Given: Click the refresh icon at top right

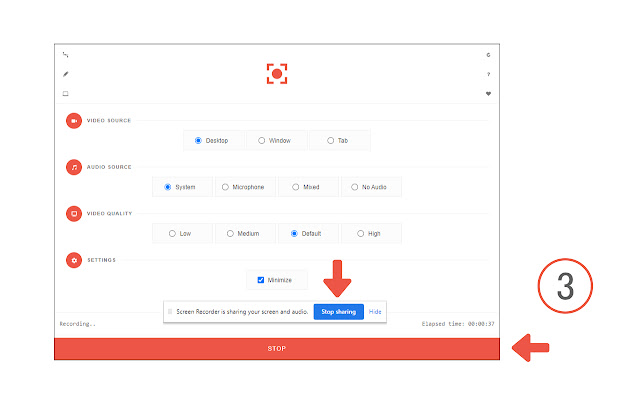Looking at the screenshot, I should pos(488,55).
